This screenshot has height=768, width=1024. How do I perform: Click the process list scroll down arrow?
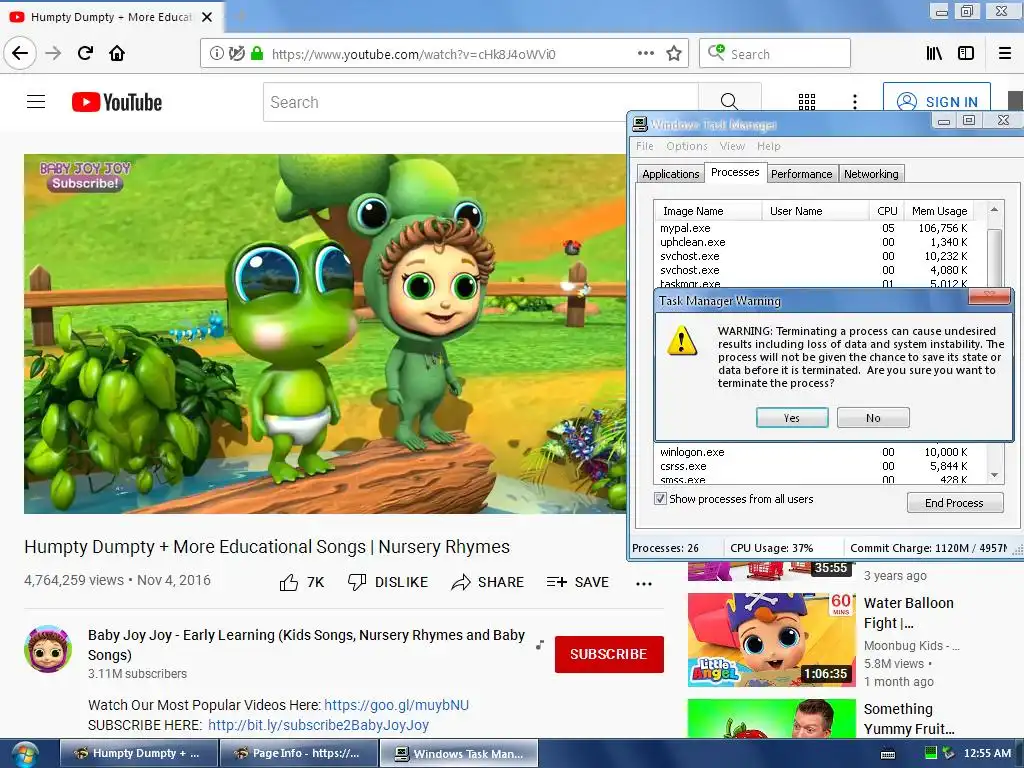(x=994, y=475)
